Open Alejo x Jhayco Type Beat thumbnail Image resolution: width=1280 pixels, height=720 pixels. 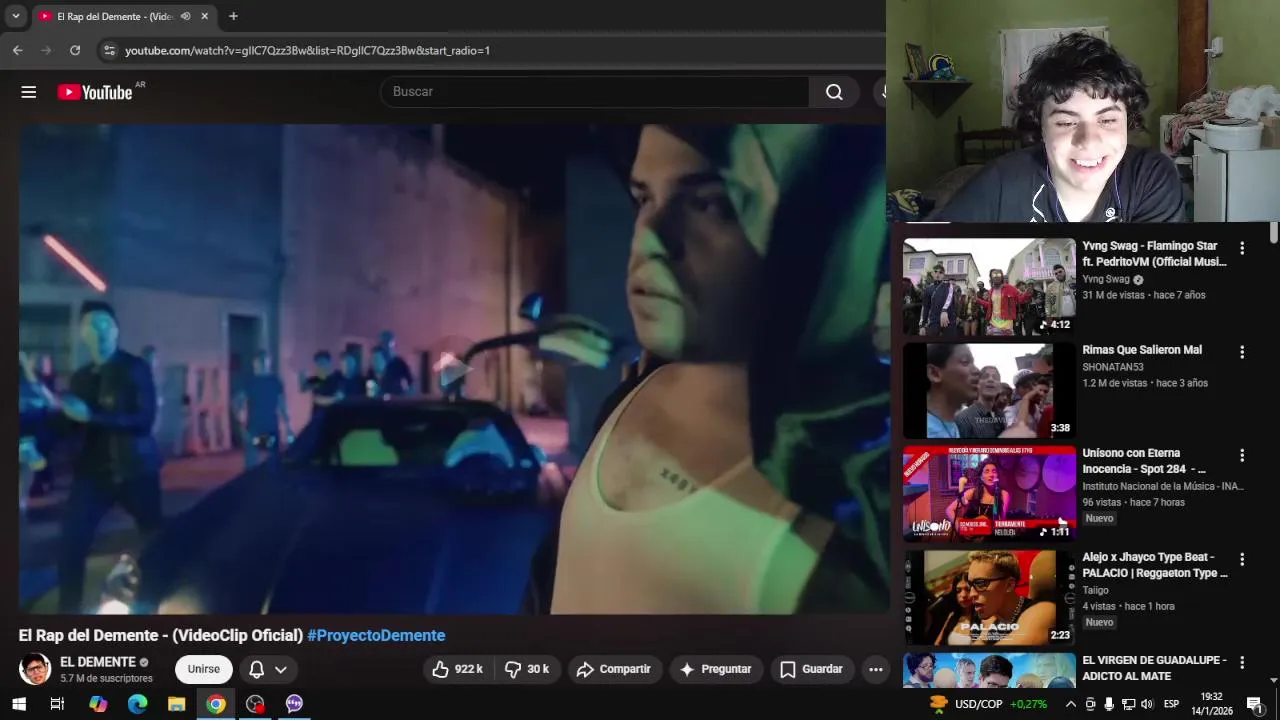(989, 597)
